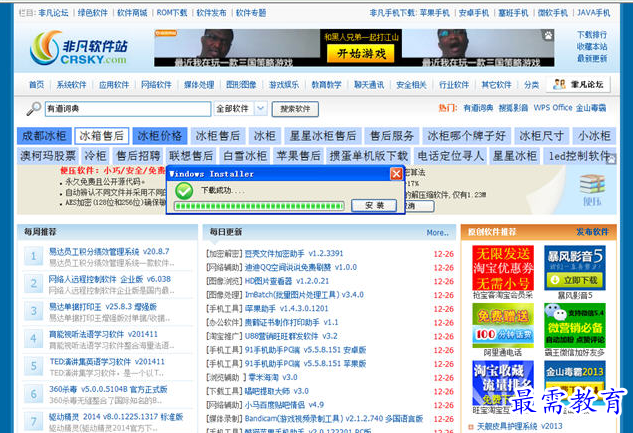The height and width of the screenshot is (433, 633).
Task: Open the 应用软件 navigation tab
Action: pyautogui.click(x=114, y=85)
